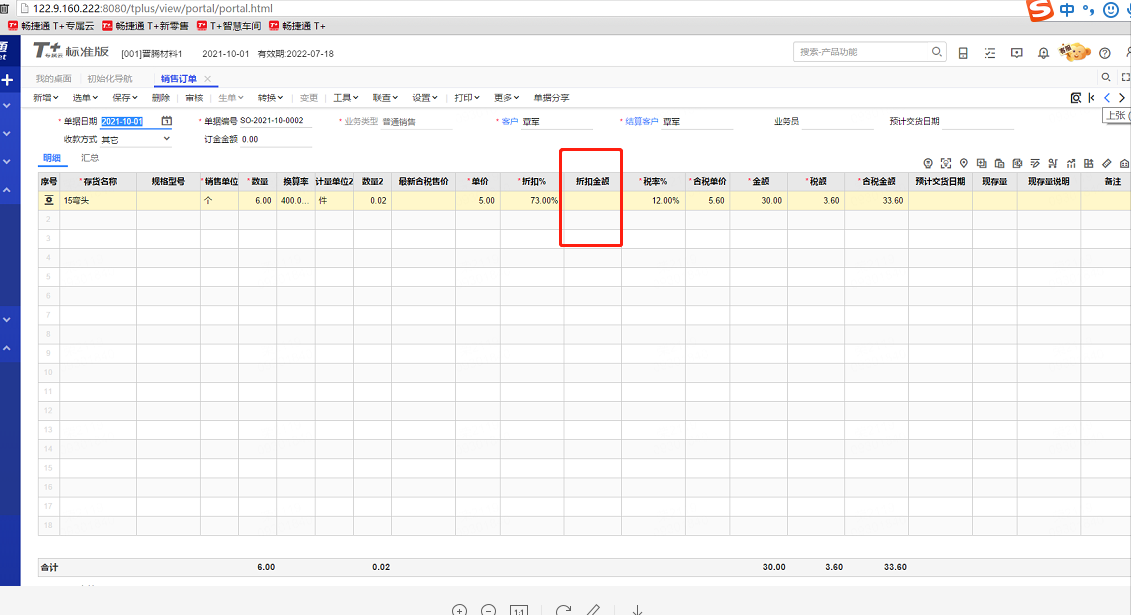
Task: Switch to the 初始化导航 tab
Action: click(110, 79)
